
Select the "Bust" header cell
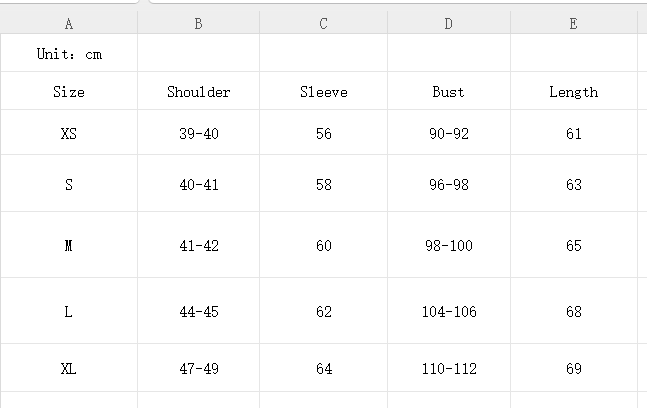pyautogui.click(x=448, y=92)
